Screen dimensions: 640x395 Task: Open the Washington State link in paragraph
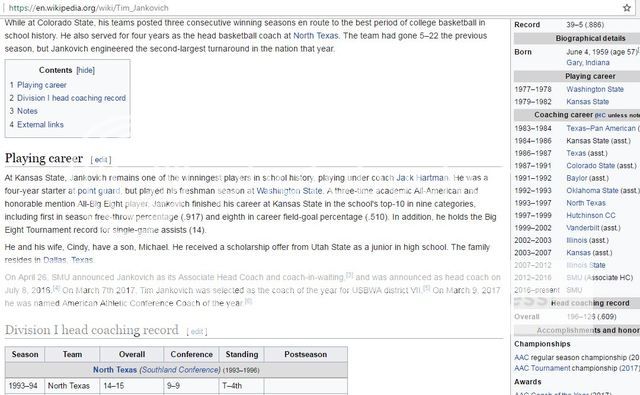pos(289,191)
